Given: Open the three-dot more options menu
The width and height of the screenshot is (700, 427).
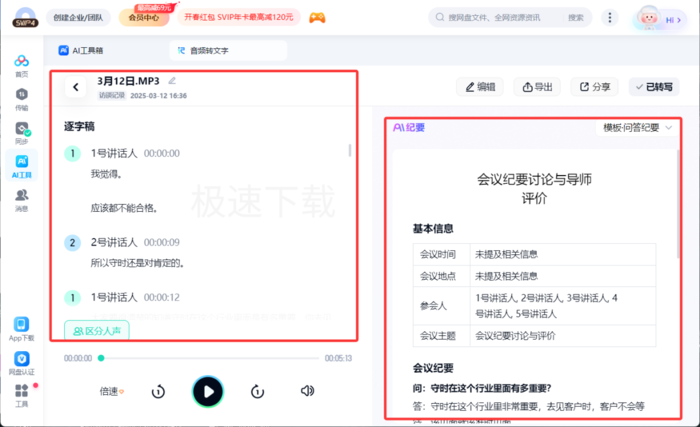Looking at the screenshot, I should 610,17.
